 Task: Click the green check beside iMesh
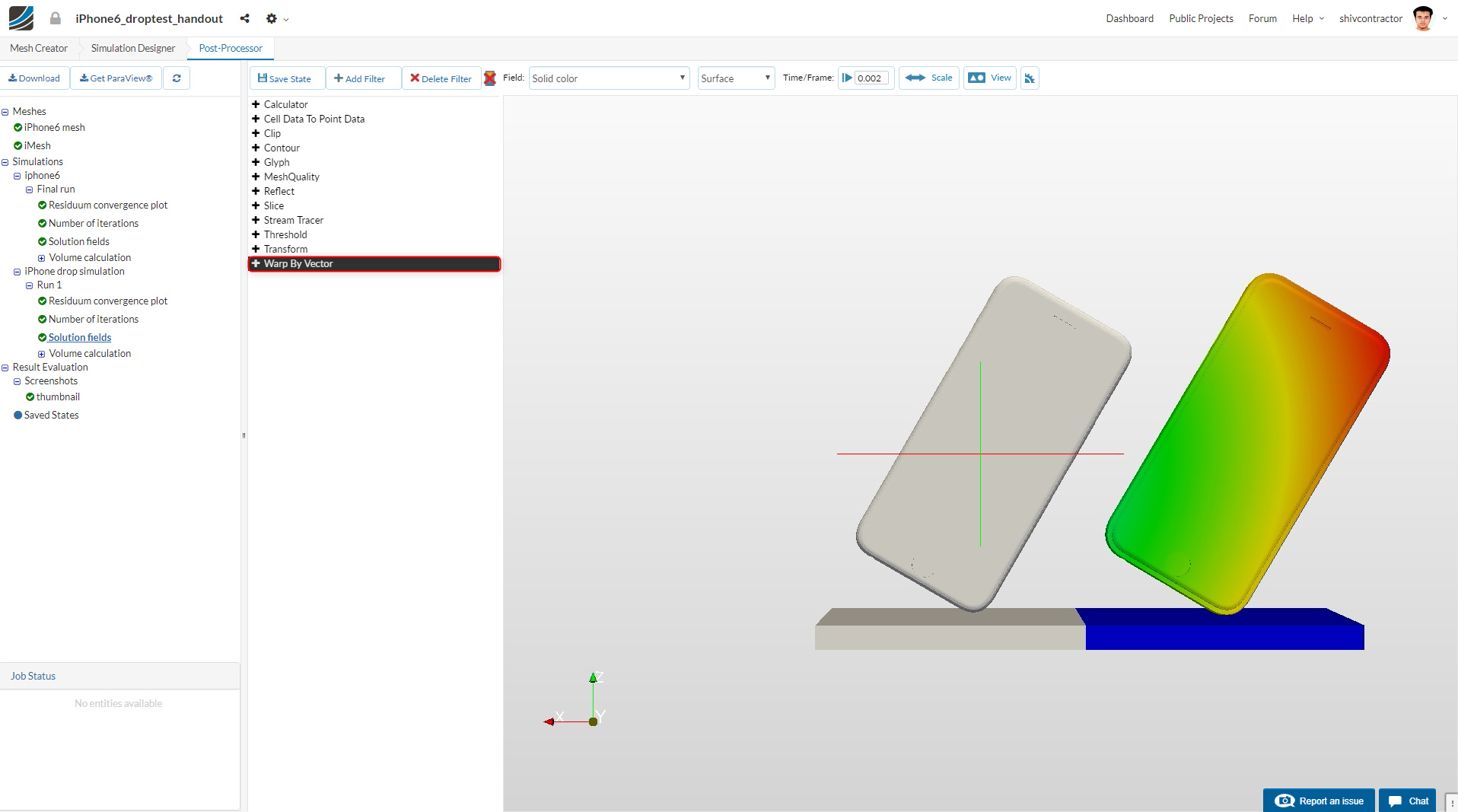18,146
